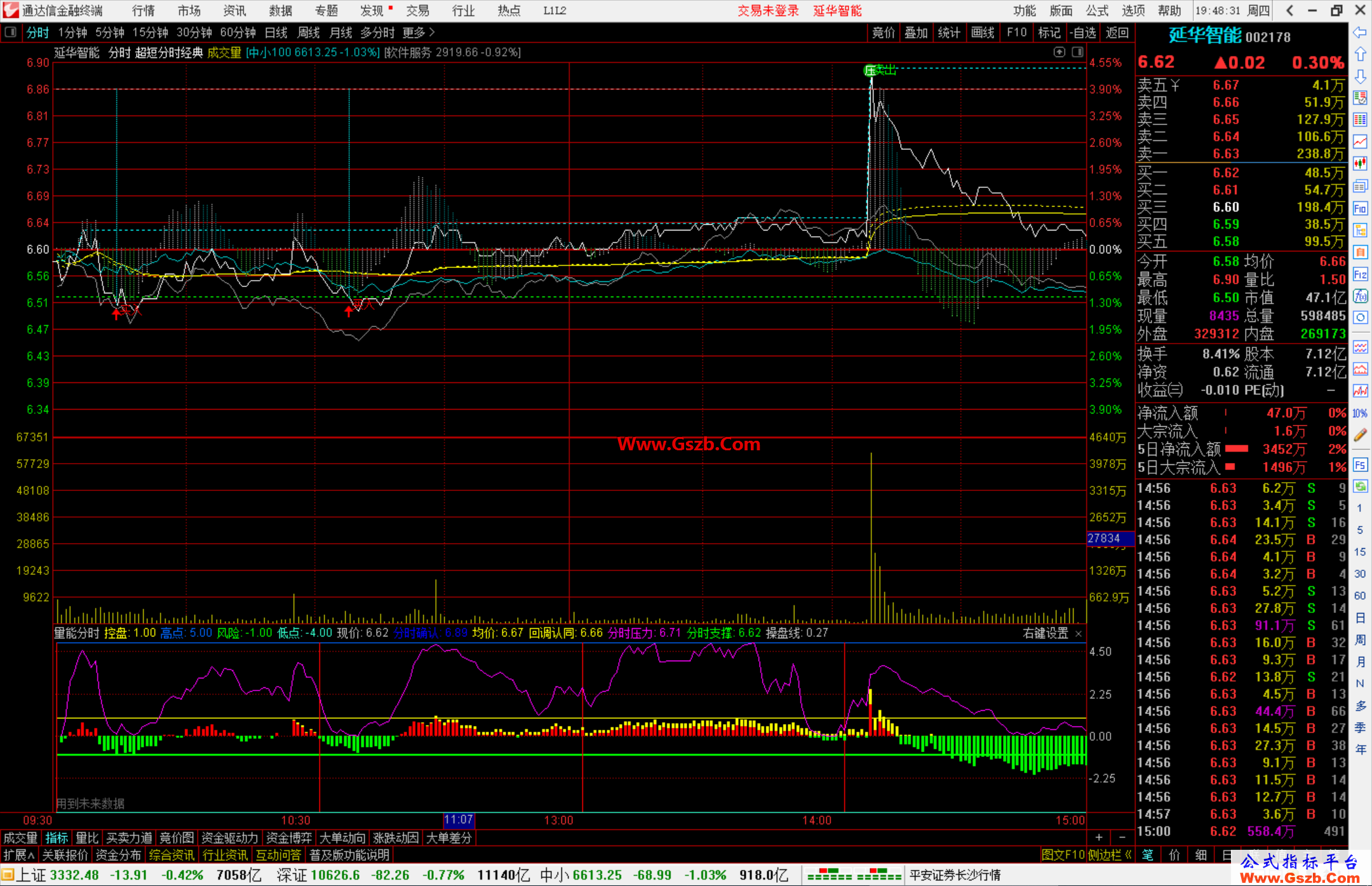The width and height of the screenshot is (1372, 886).
Task: Click the green refresh sidebar icon
Action: (x=1360, y=487)
